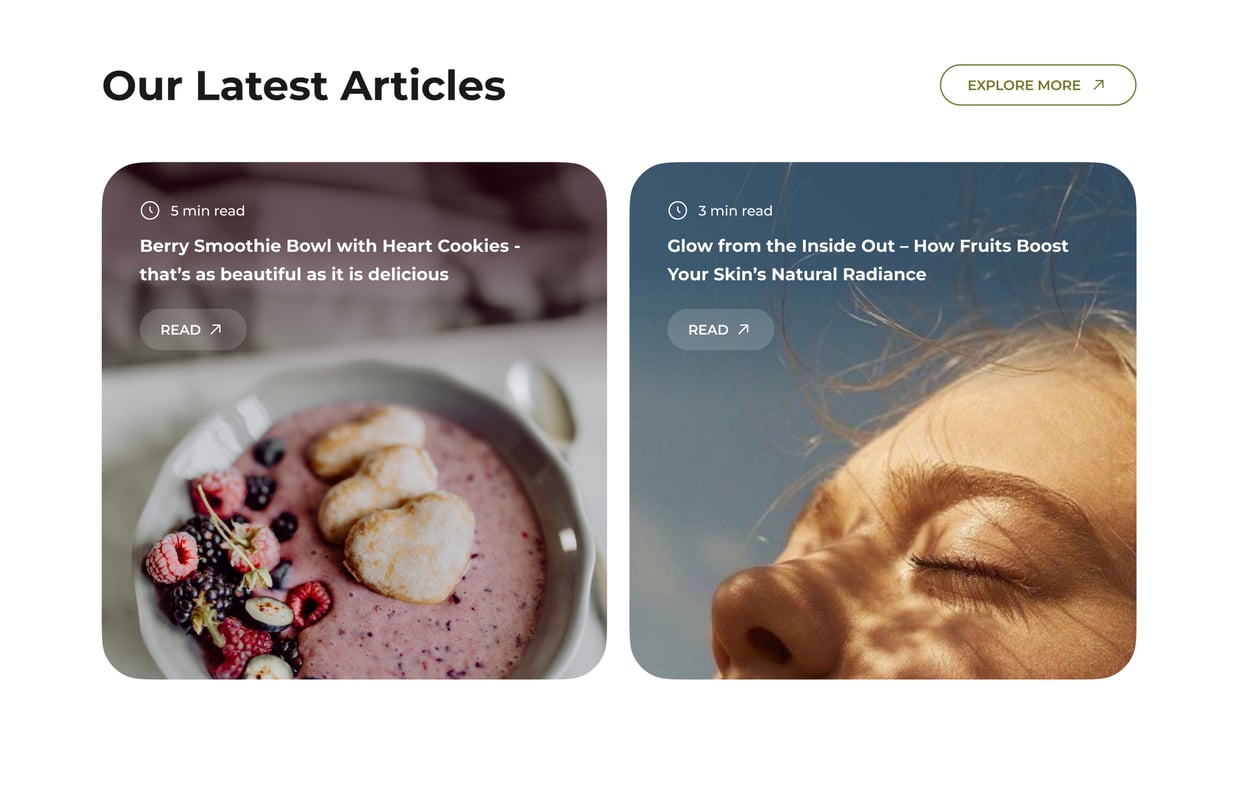Select the Glow from the Inside Out title
Screen dimensions: 1240x804
868,260
